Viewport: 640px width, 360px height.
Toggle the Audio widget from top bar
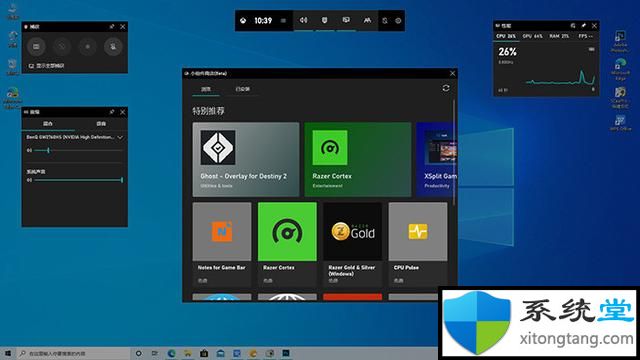pyautogui.click(x=303, y=20)
